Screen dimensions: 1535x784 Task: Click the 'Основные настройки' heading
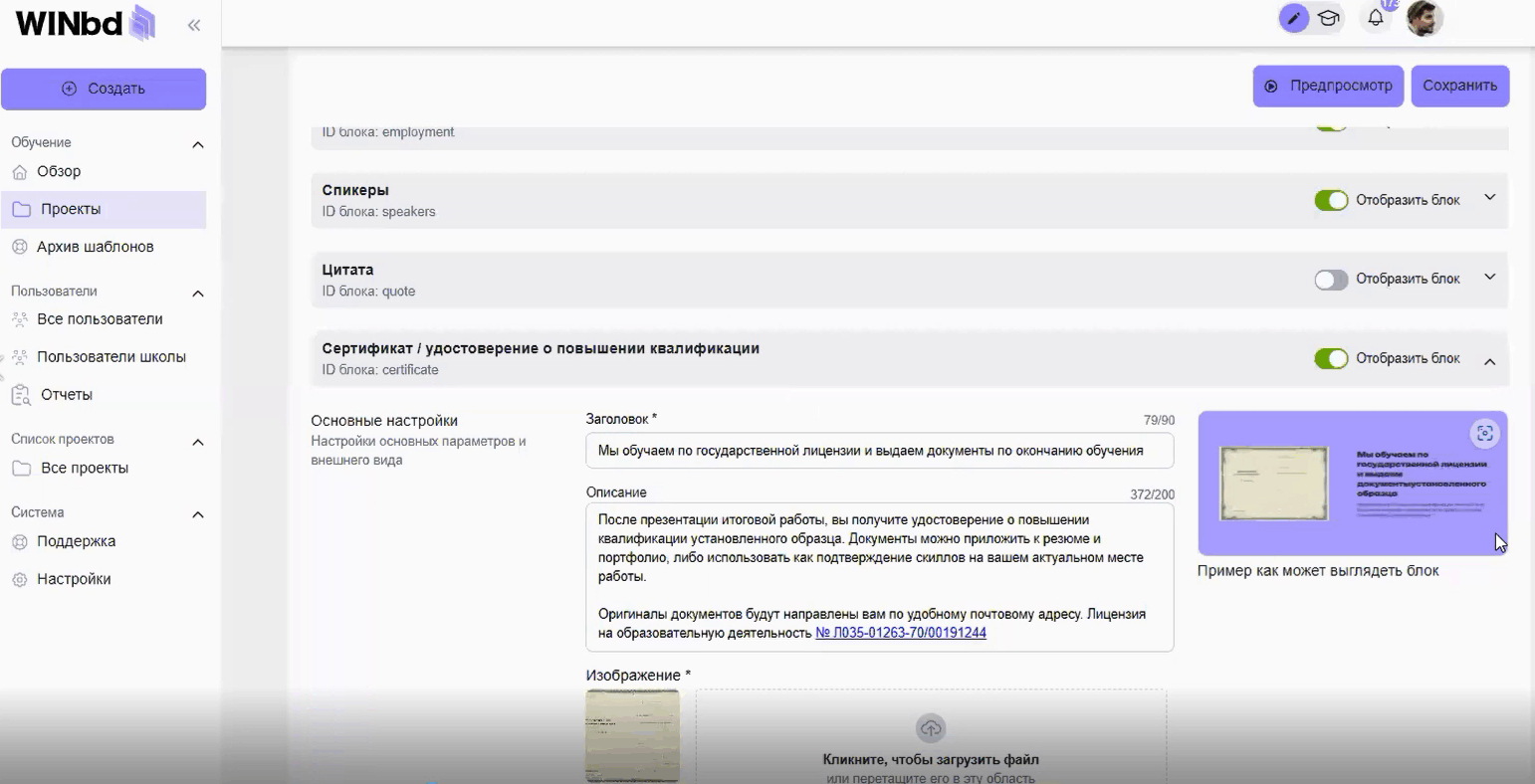(x=384, y=421)
